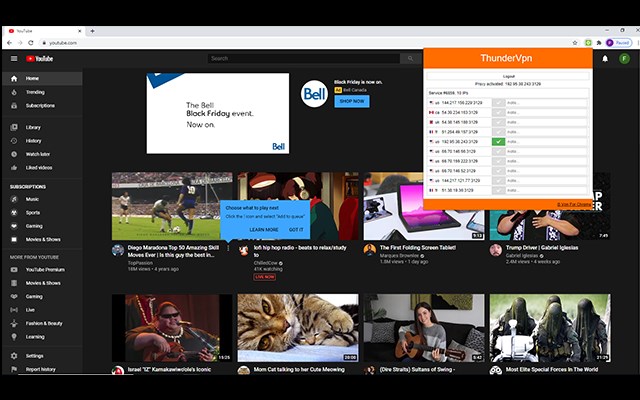This screenshot has height=400, width=640.
Task: Select the Home item in sidebar
Action: point(42,78)
